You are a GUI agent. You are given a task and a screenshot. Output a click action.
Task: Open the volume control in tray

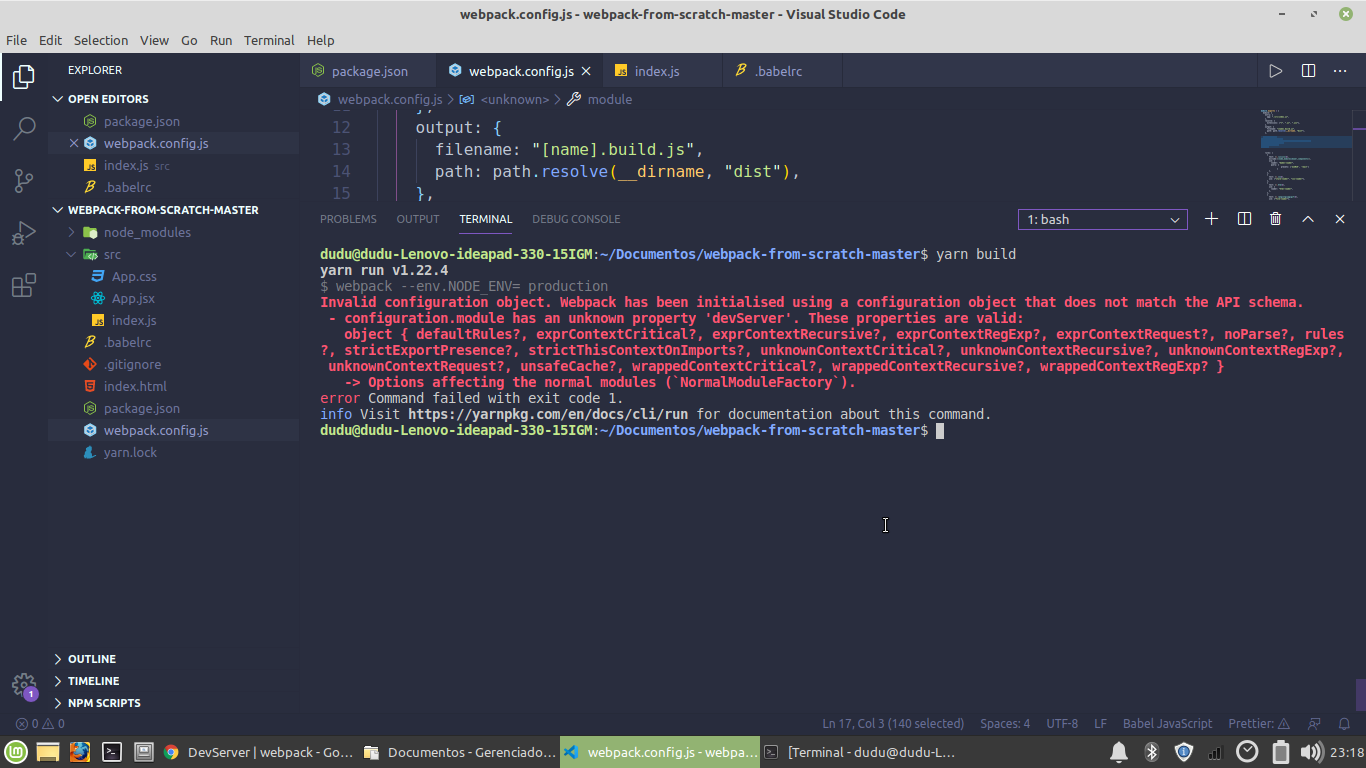1312,752
